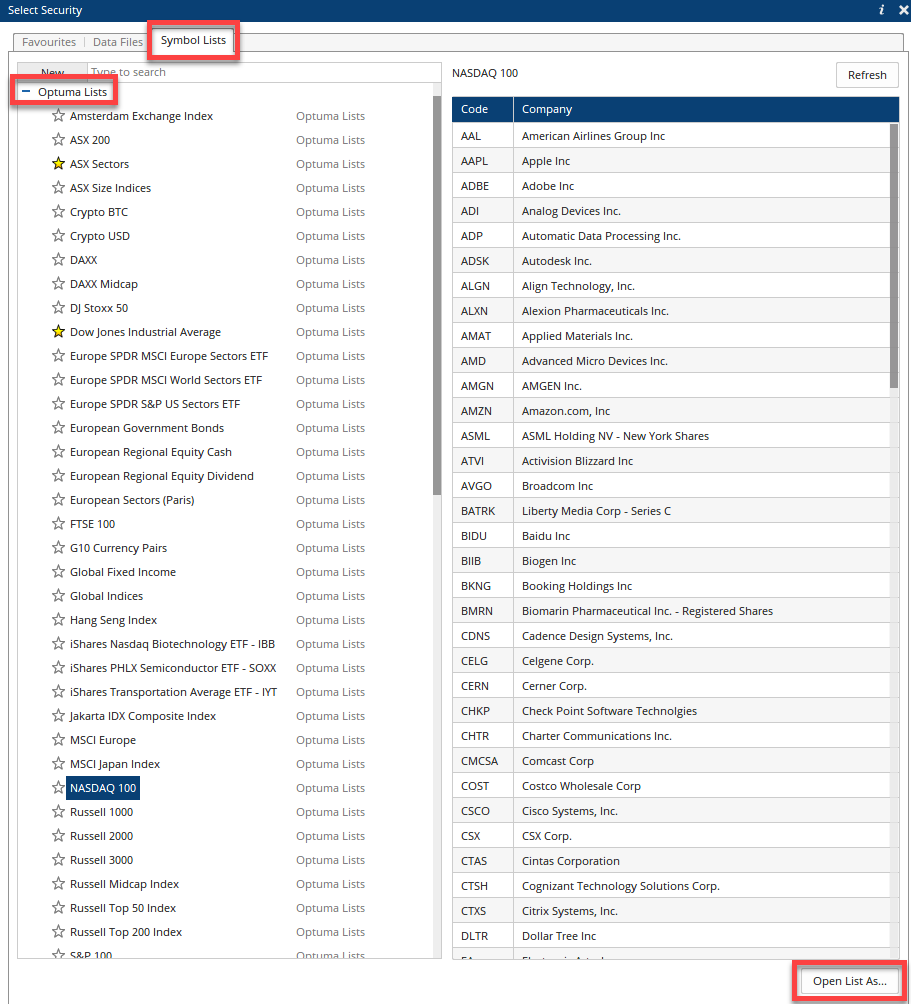
Task: Click the company table vertical scrollbar
Action: (894, 256)
